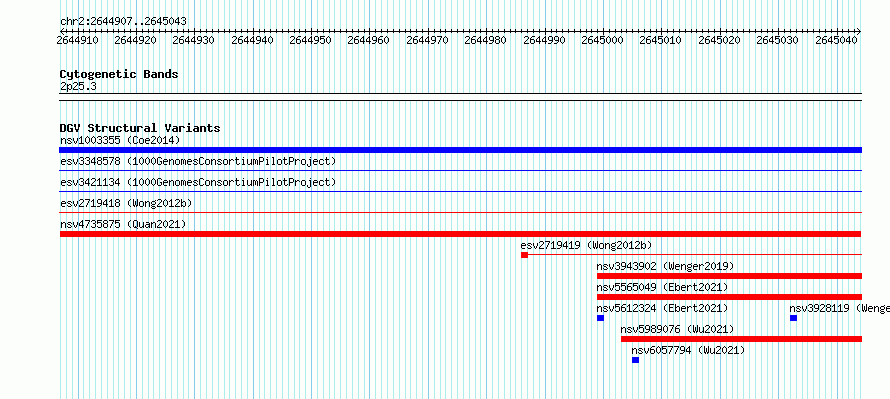Click the esv2719418 thin red variant line
Screen dimensions: 890x399
460,212
